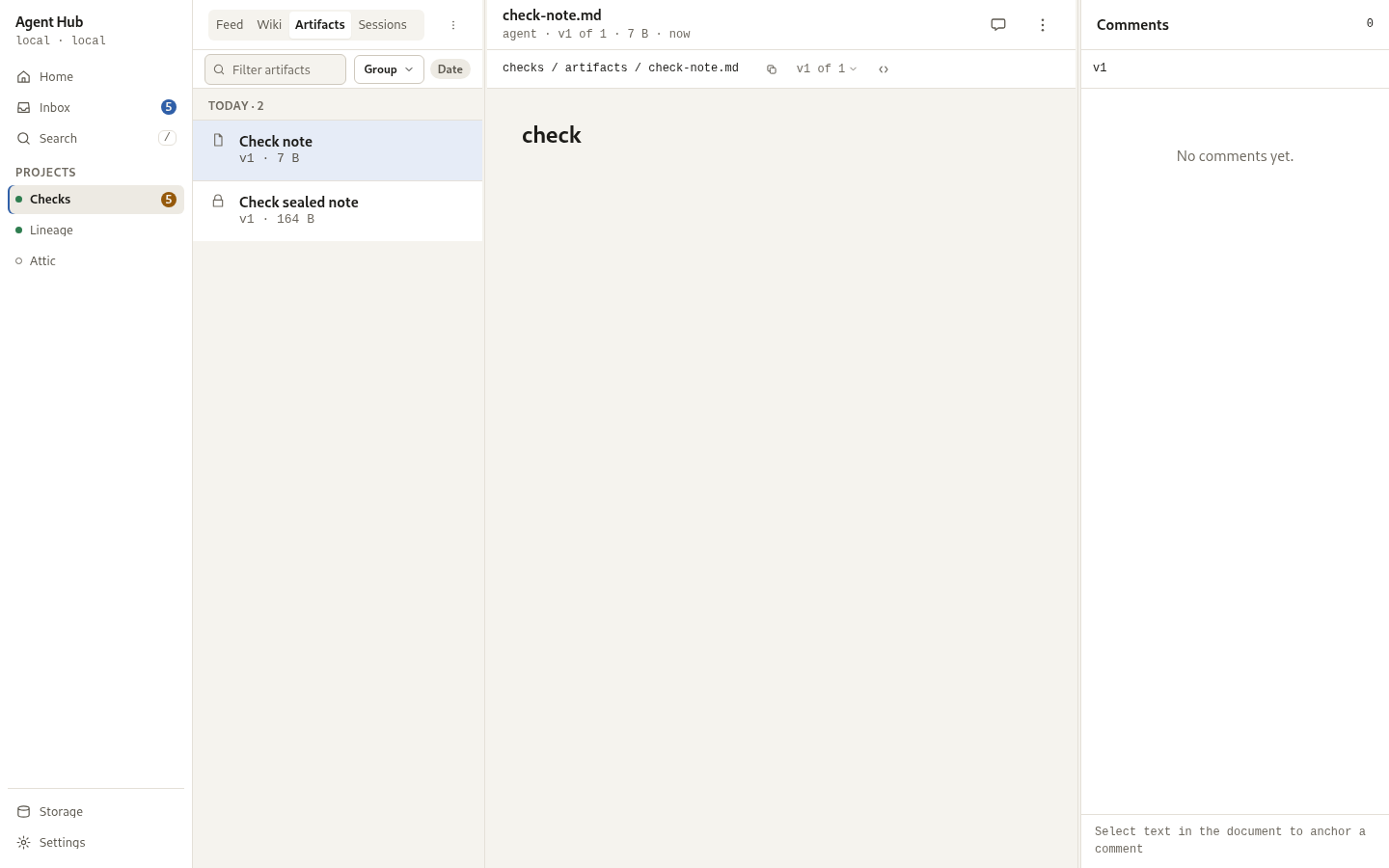The image size is (1389, 868).
Task: Select the Checks project
Action: [x=95, y=200]
